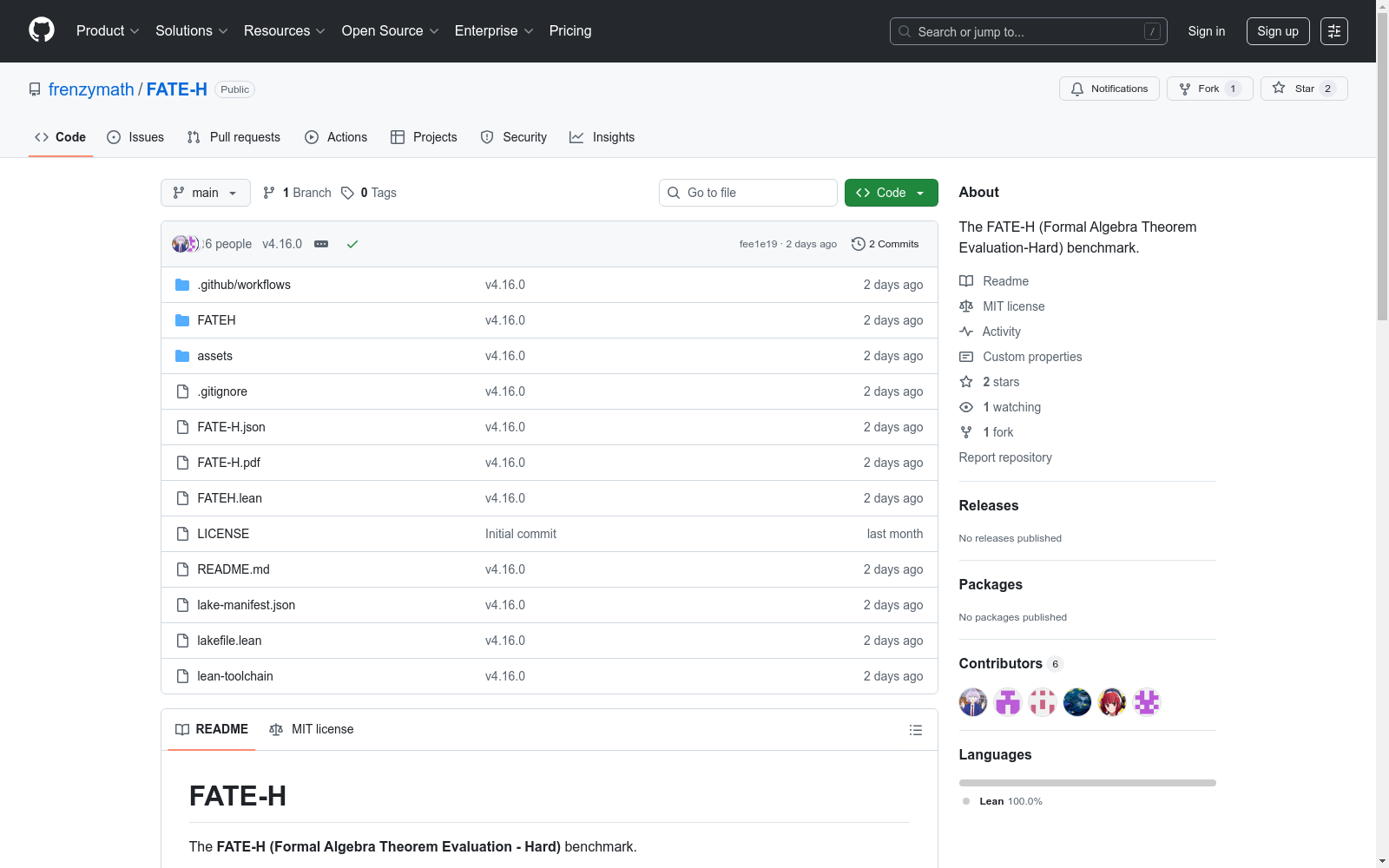Open lake-manifest.json file

point(246,605)
